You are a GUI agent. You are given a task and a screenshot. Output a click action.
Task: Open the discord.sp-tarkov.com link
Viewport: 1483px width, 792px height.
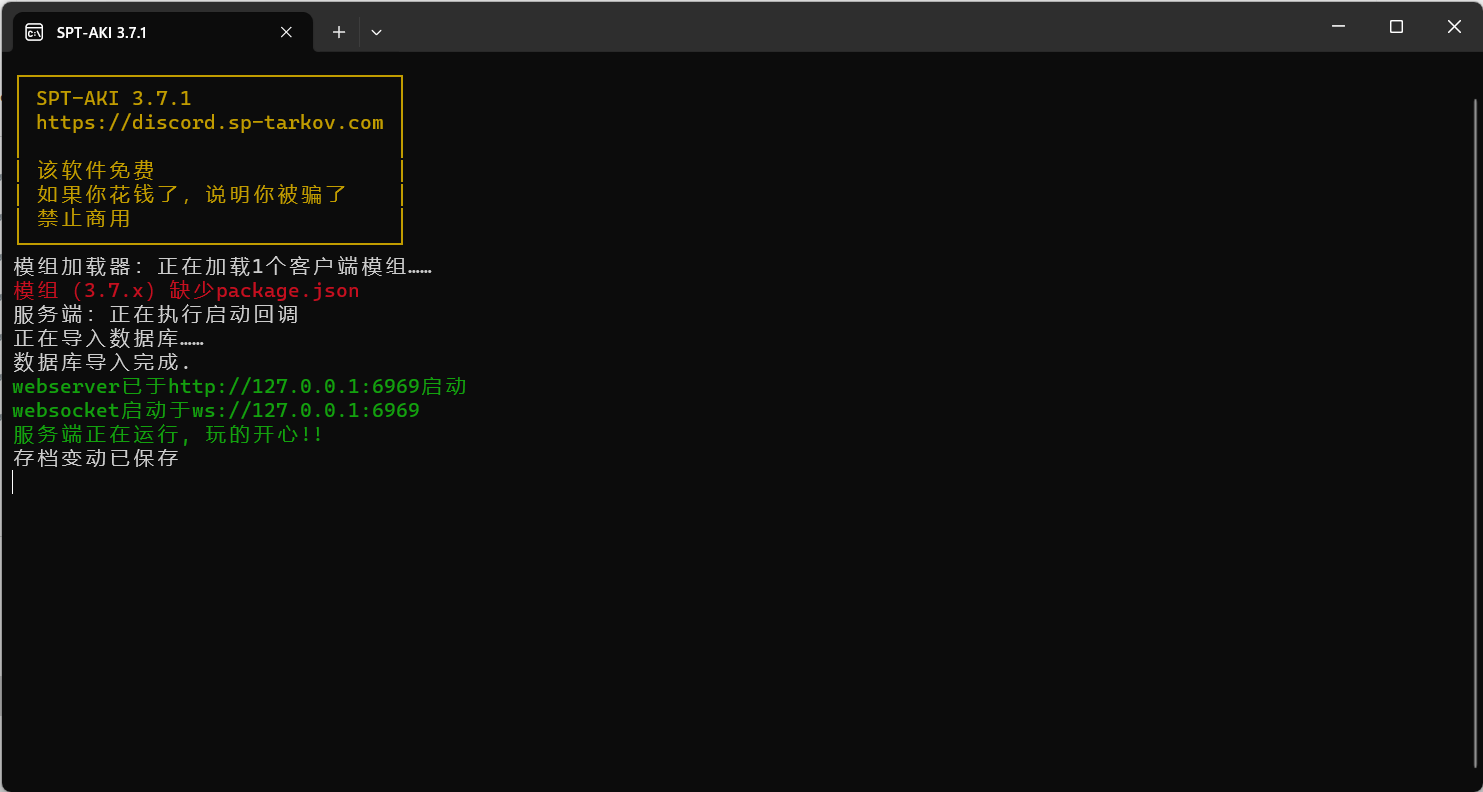pyautogui.click(x=210, y=123)
